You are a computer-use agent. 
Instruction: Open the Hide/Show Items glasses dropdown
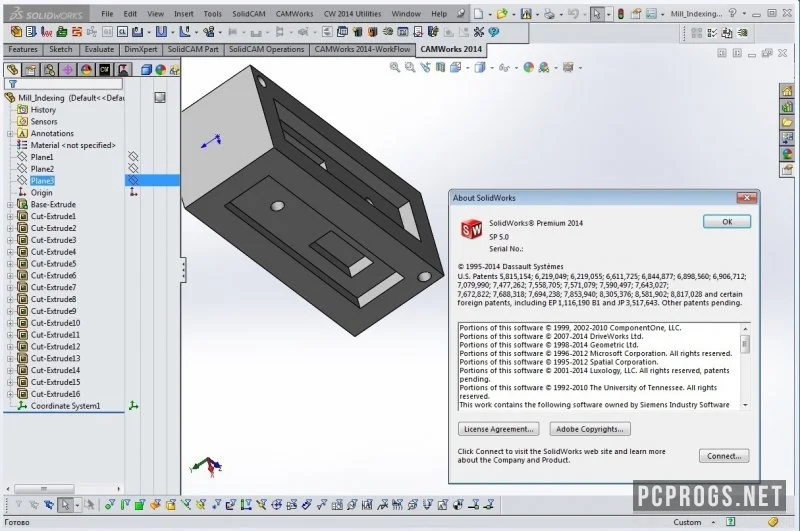click(x=515, y=68)
